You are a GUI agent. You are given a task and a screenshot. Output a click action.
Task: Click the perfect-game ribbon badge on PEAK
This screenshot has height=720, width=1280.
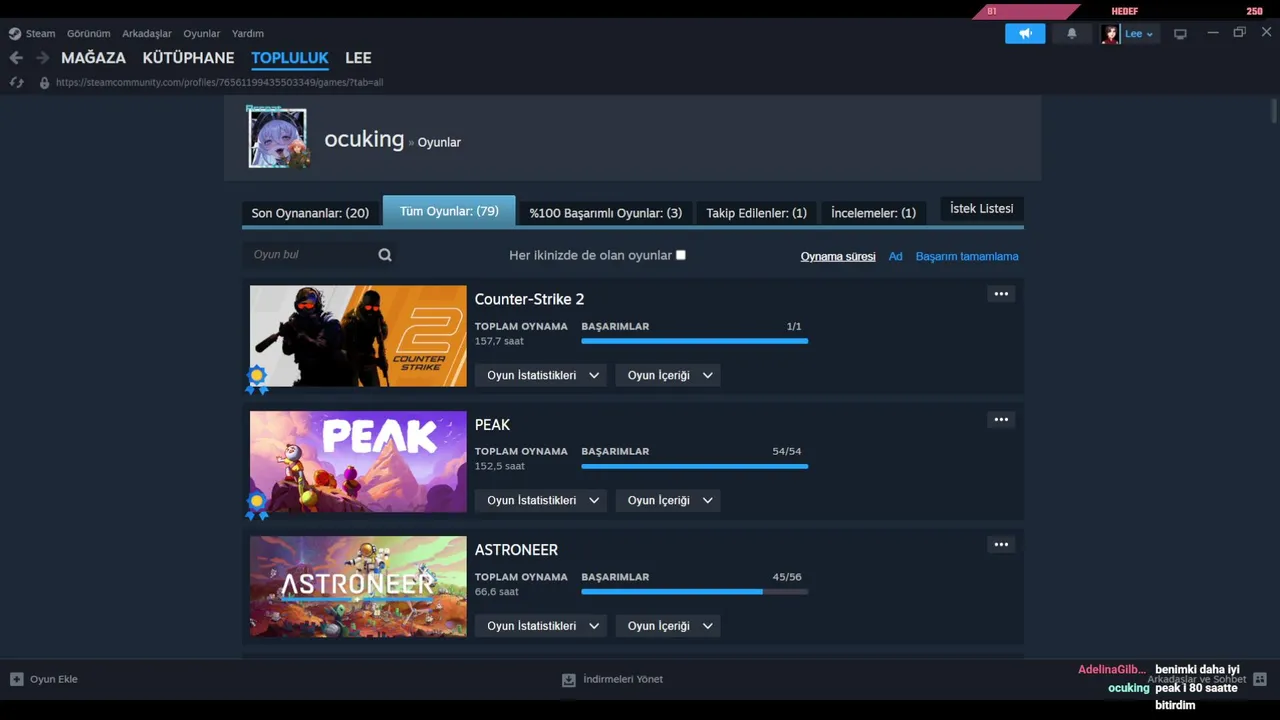257,505
